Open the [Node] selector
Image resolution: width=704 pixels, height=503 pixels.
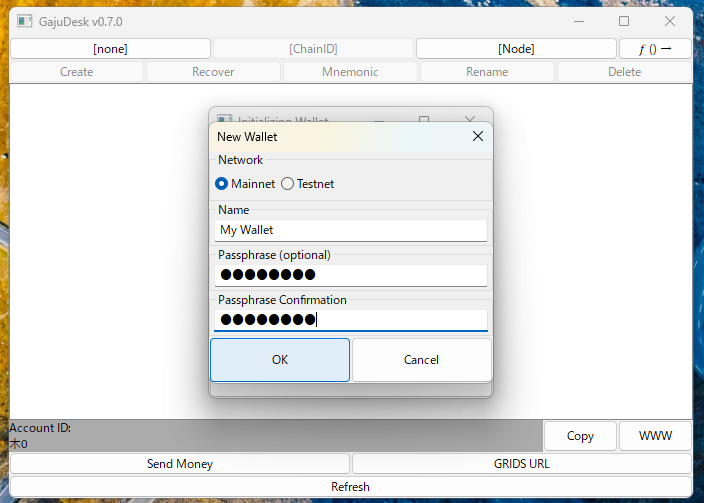click(516, 48)
